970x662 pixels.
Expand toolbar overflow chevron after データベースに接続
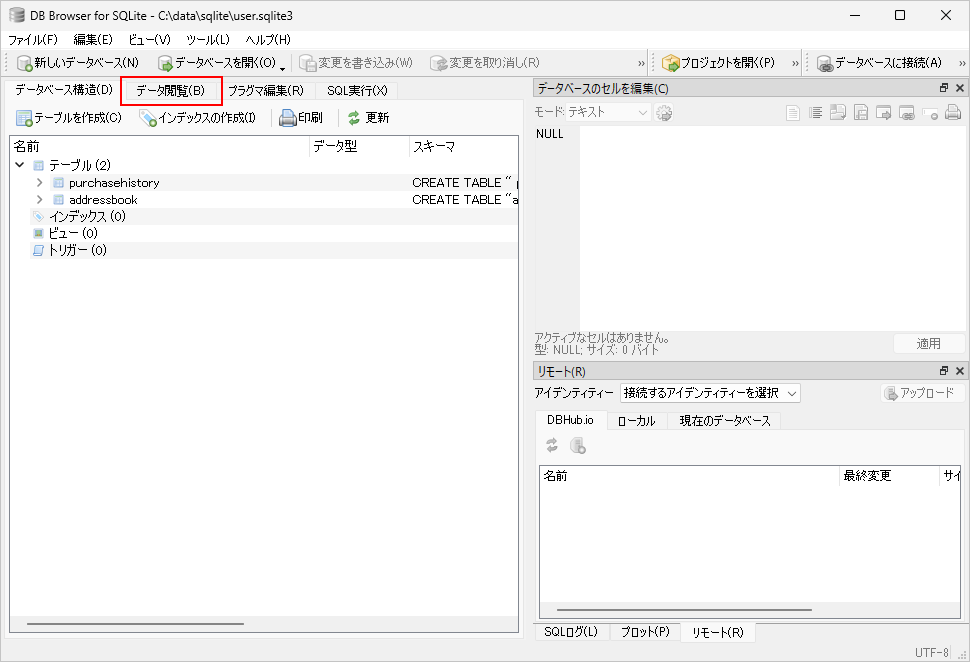[962, 63]
